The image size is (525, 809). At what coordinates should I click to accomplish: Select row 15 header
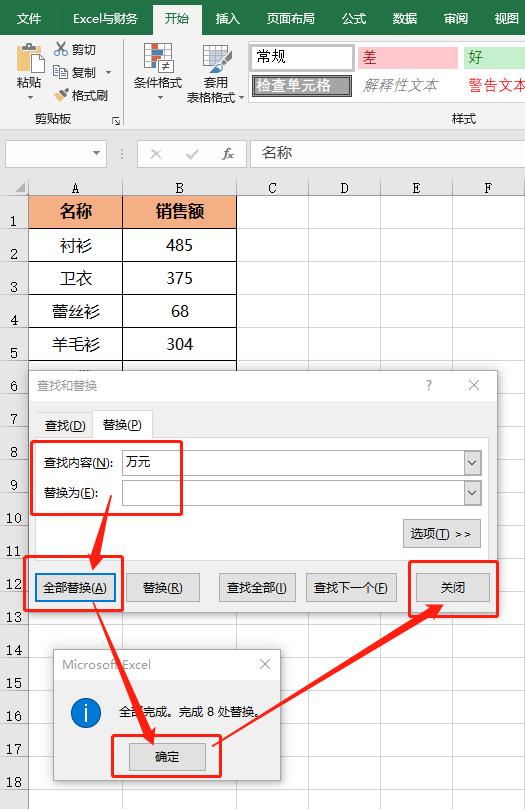click(x=14, y=675)
